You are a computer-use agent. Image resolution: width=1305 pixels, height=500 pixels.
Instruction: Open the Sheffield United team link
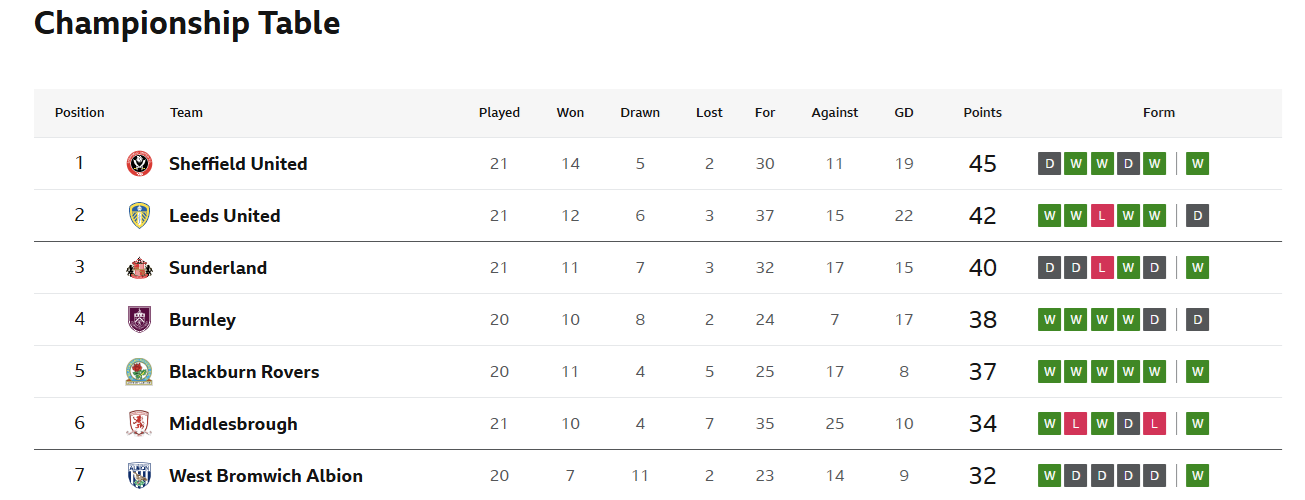(238, 164)
